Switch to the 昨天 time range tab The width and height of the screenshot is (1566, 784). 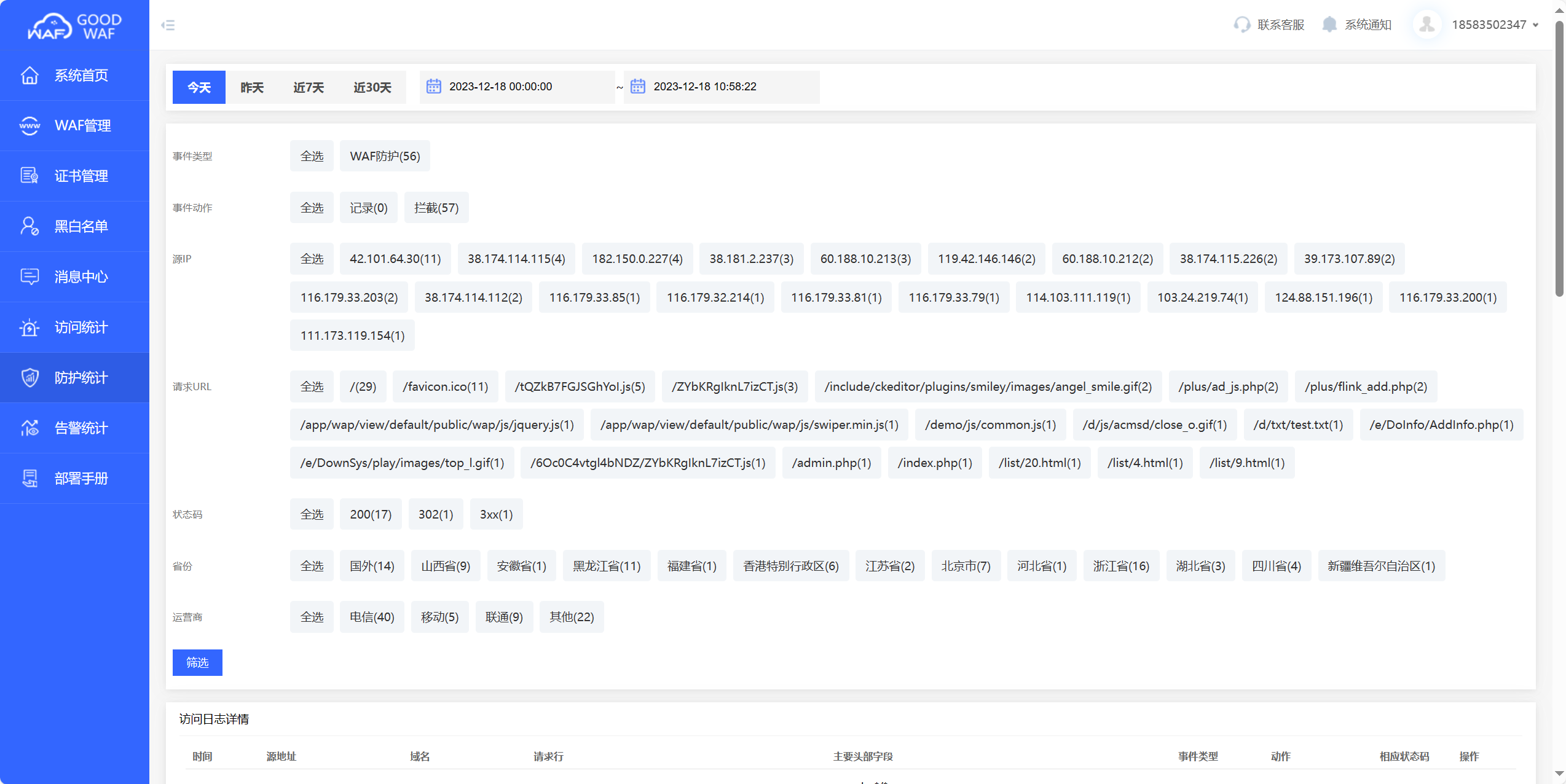click(251, 87)
